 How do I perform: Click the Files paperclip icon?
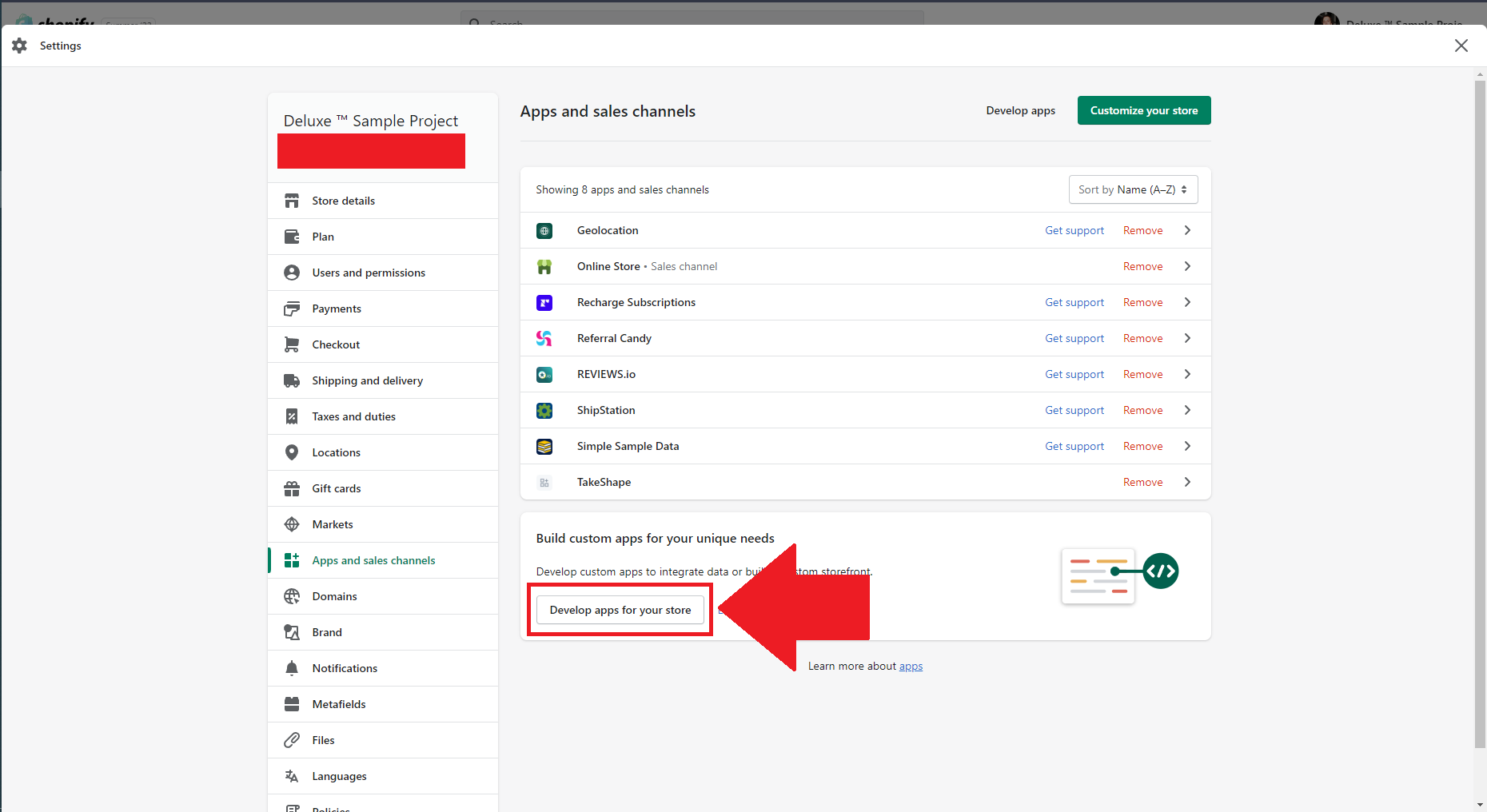[x=292, y=740]
